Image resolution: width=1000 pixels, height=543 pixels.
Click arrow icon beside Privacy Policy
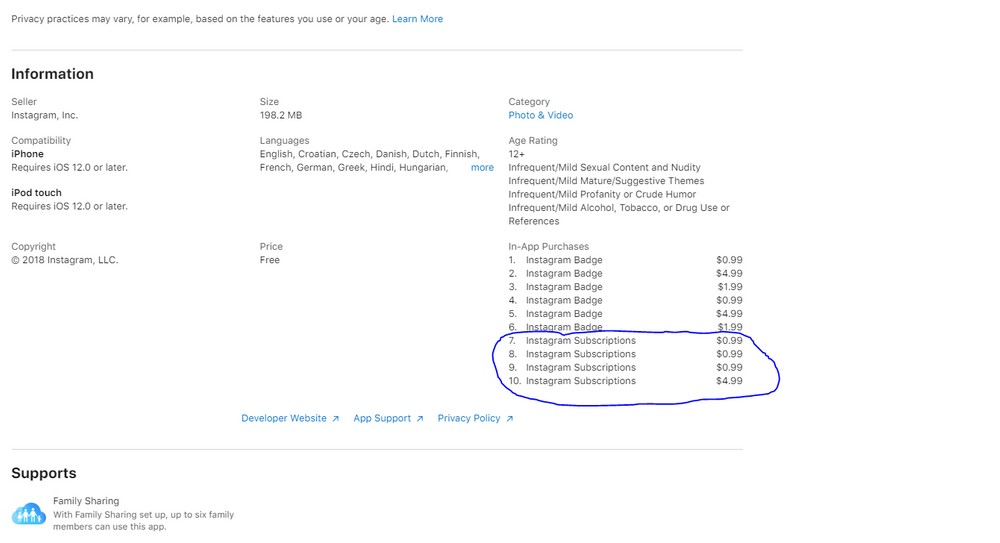(510, 419)
